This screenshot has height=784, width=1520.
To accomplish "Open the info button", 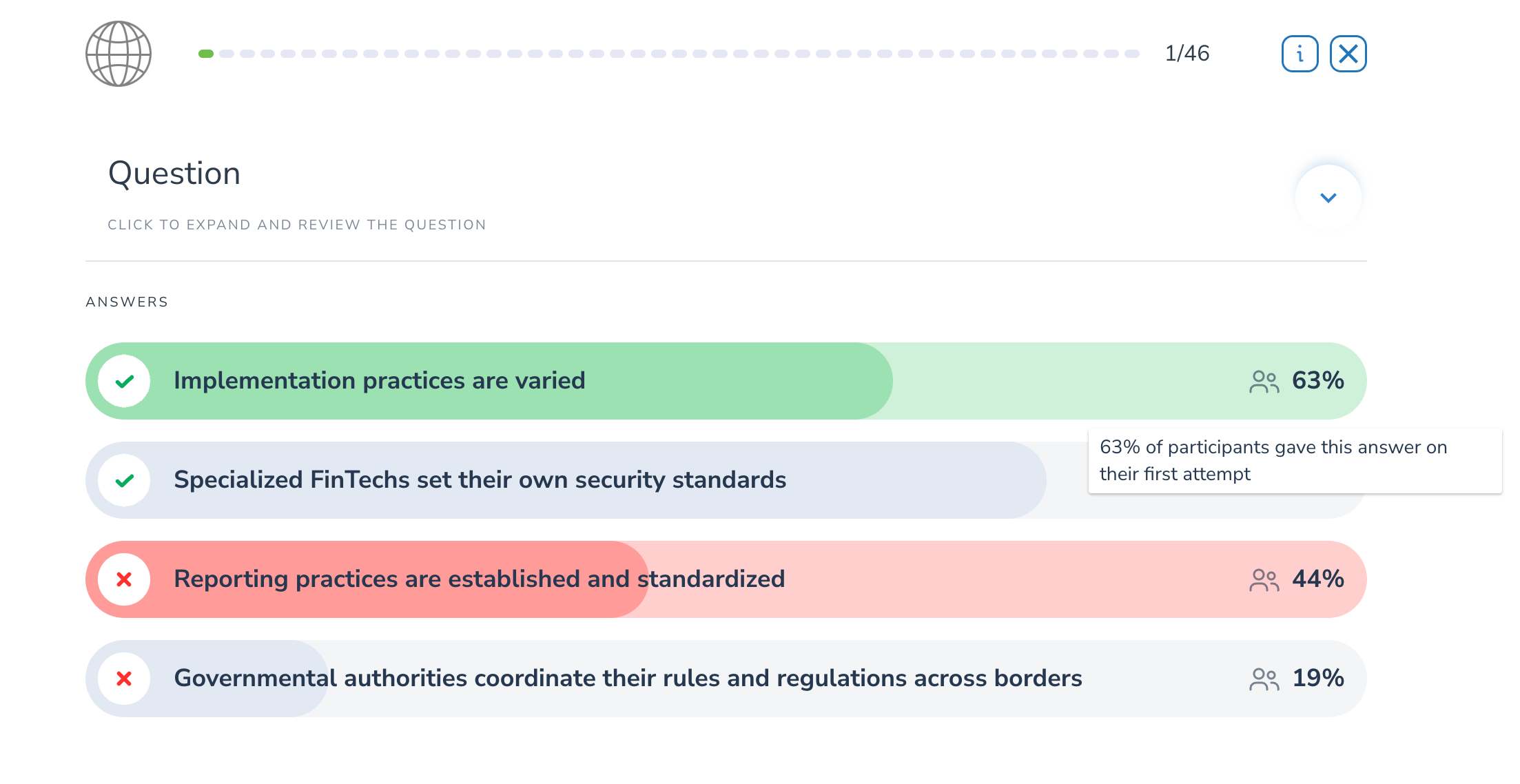I will click(x=1300, y=54).
